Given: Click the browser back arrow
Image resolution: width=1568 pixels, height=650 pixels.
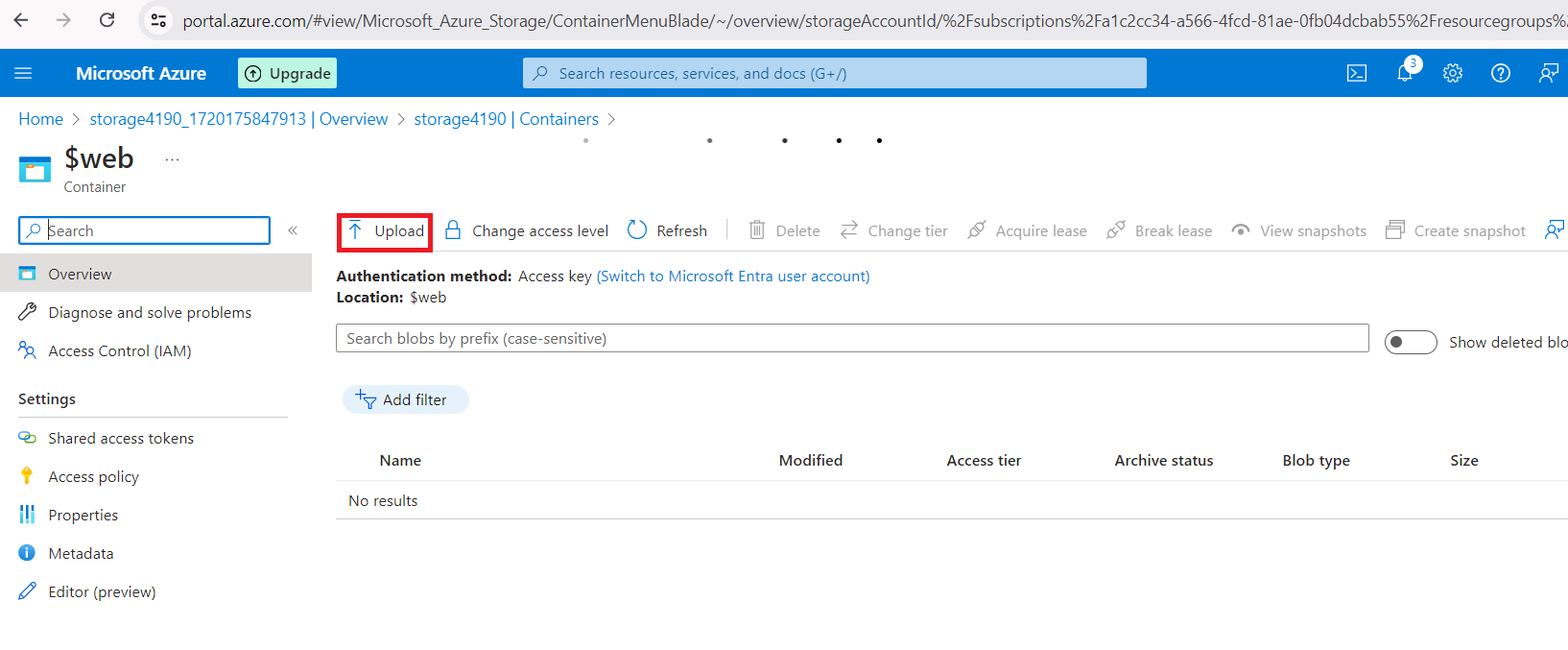Looking at the screenshot, I should [21, 19].
